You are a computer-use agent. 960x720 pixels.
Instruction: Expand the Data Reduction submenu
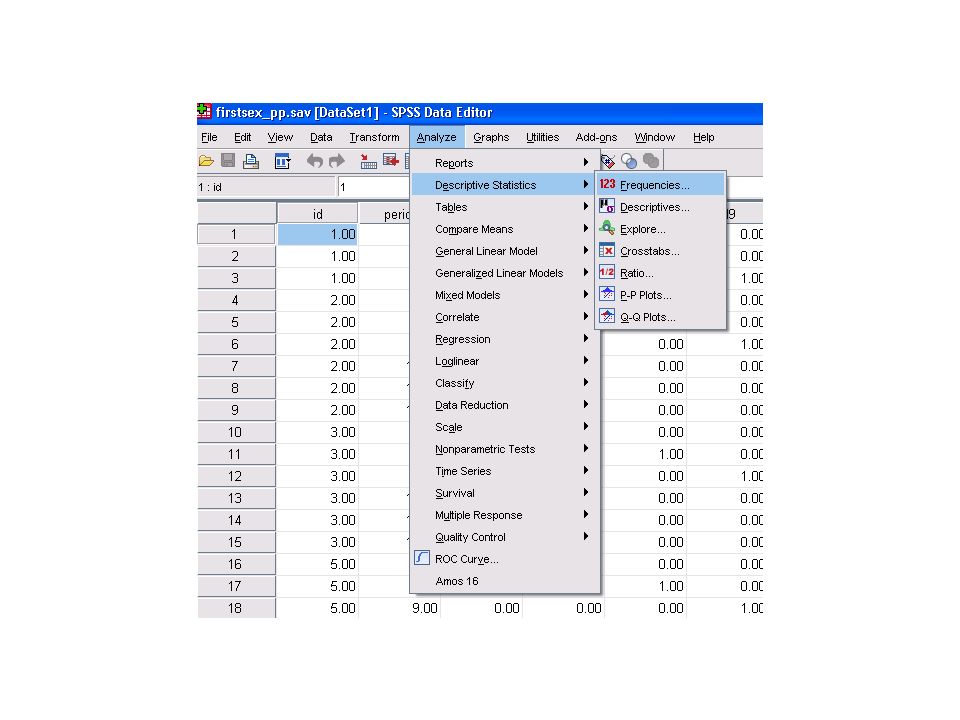(x=504, y=405)
